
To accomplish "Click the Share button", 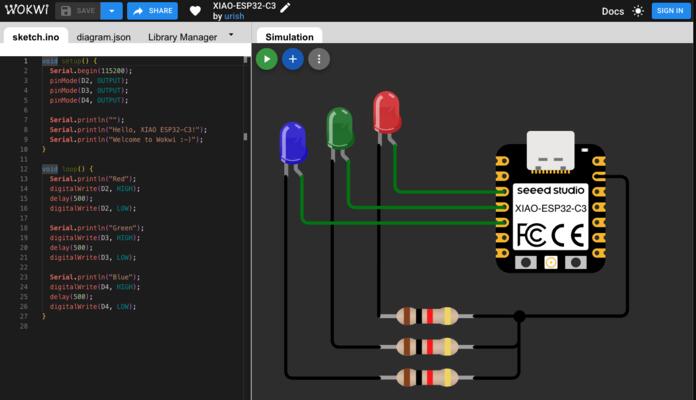I will point(152,11).
